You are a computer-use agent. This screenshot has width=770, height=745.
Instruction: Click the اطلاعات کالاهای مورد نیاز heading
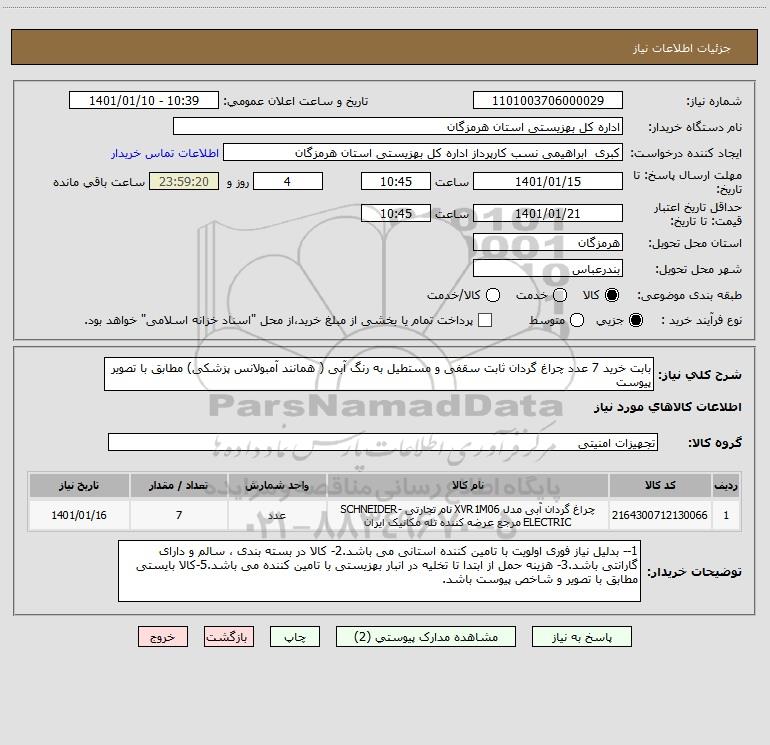pos(668,407)
